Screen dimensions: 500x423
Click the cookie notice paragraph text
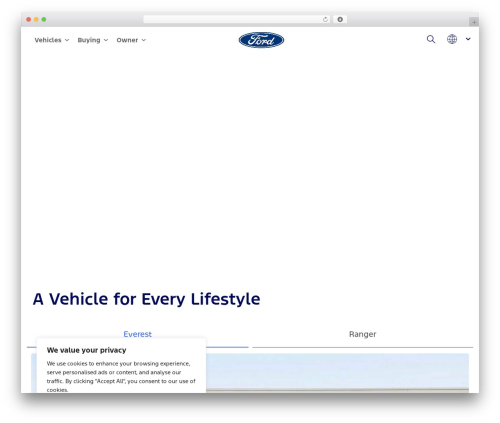coord(121,376)
